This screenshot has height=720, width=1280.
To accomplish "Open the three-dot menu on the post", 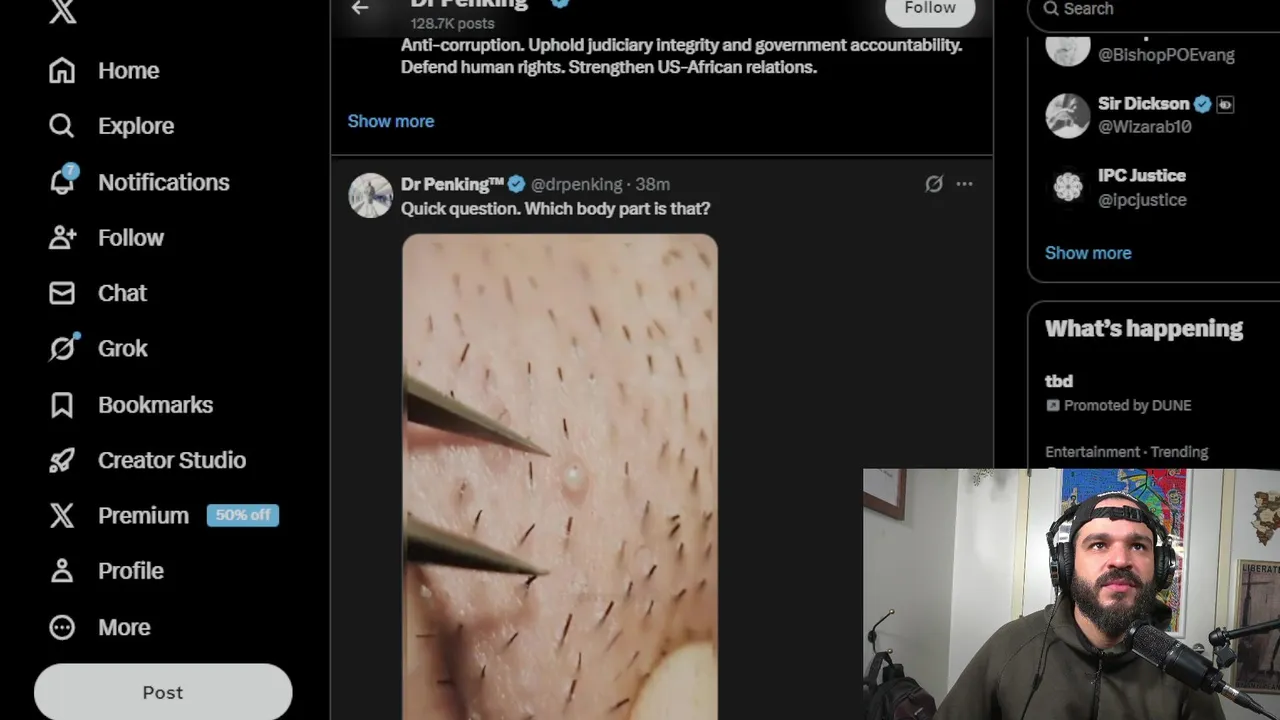I will click(x=964, y=184).
